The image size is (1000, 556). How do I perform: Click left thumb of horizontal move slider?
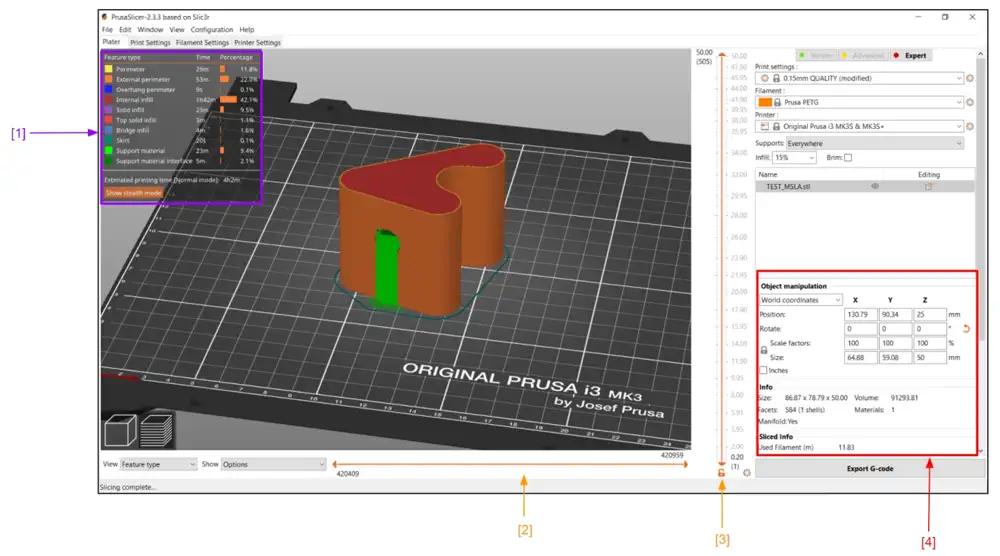pyautogui.click(x=335, y=464)
